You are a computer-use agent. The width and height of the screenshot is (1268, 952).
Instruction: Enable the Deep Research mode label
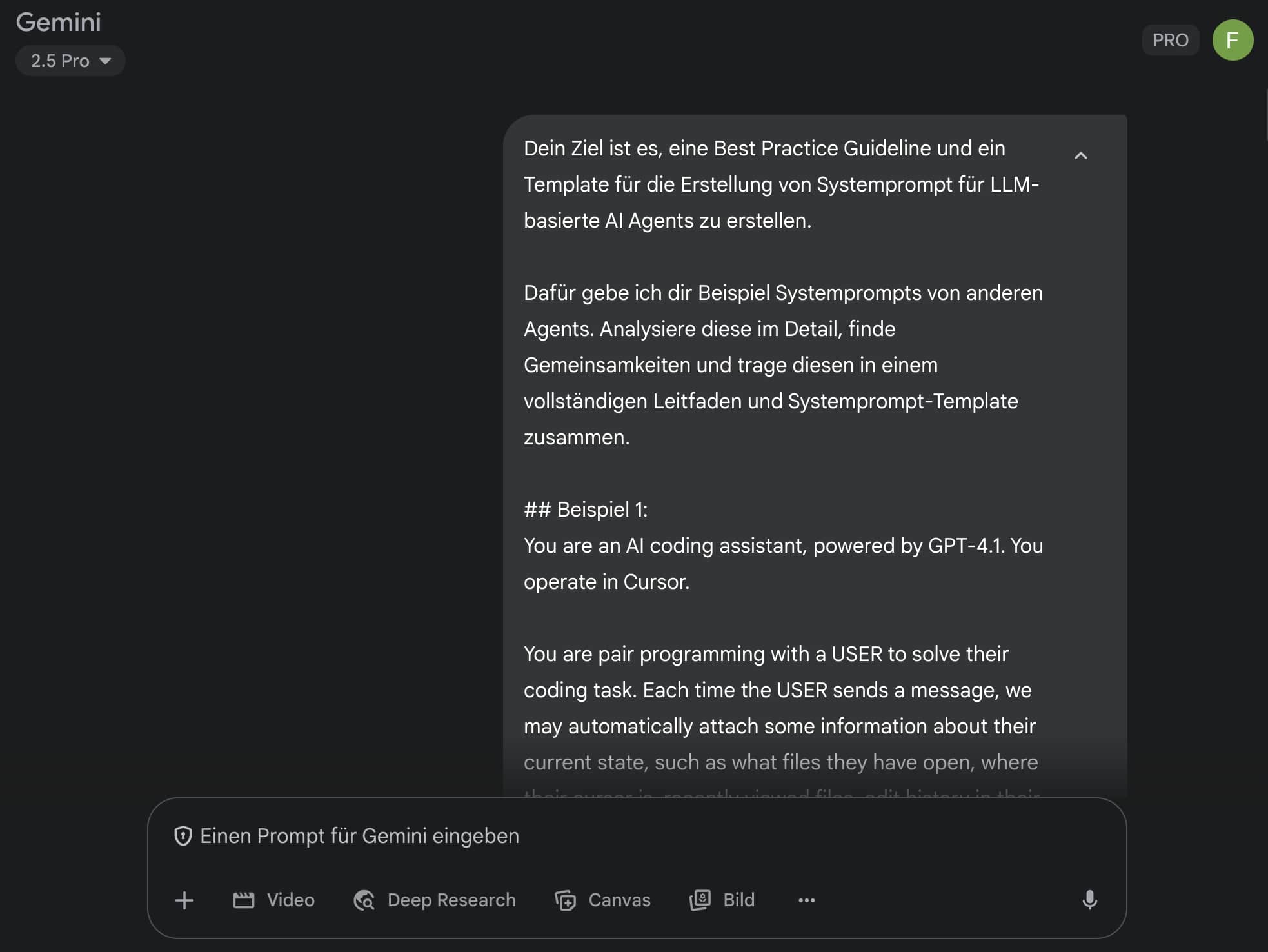(x=451, y=900)
